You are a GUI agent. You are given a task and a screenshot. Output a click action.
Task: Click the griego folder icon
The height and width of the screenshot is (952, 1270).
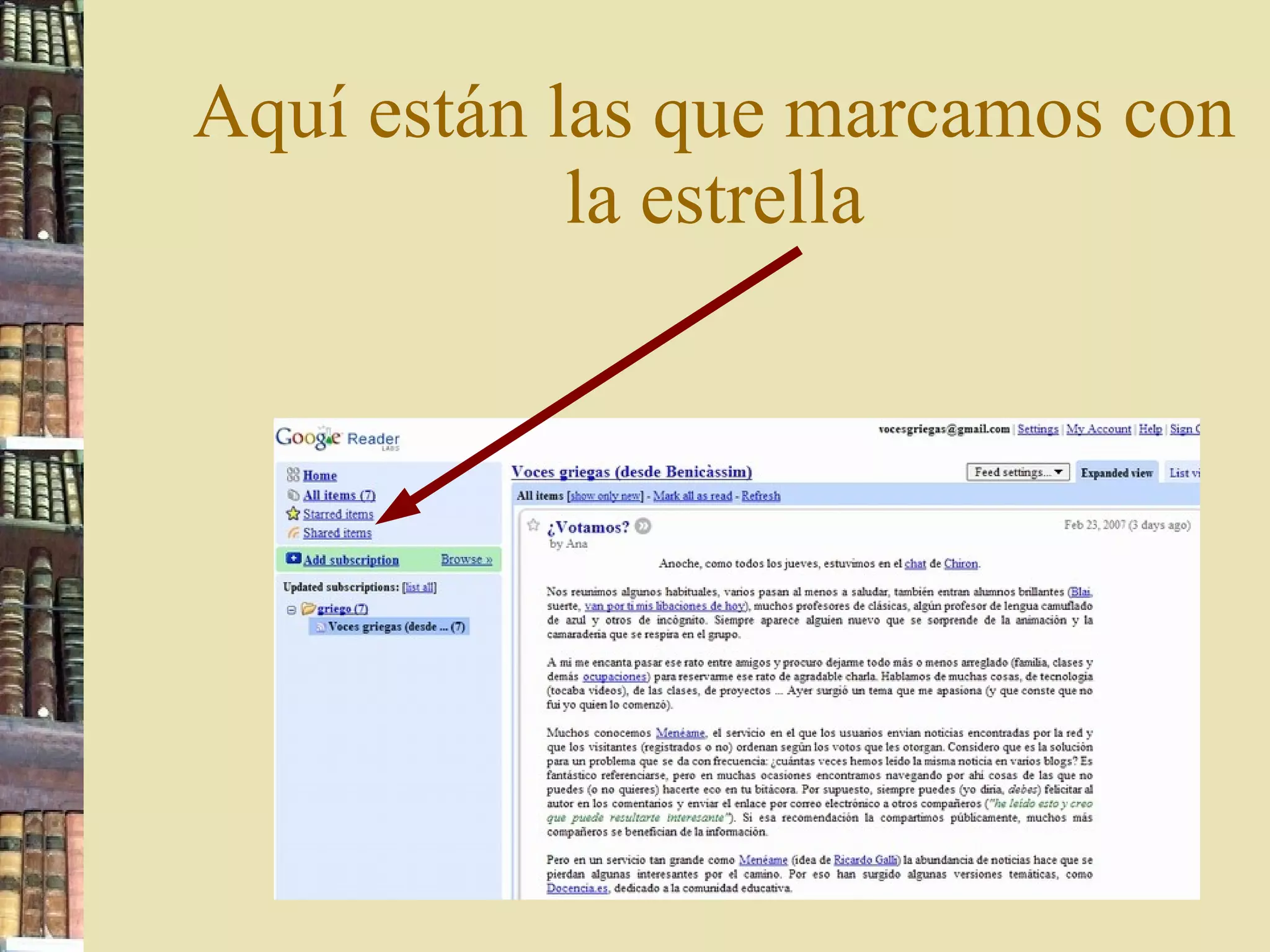pos(308,608)
